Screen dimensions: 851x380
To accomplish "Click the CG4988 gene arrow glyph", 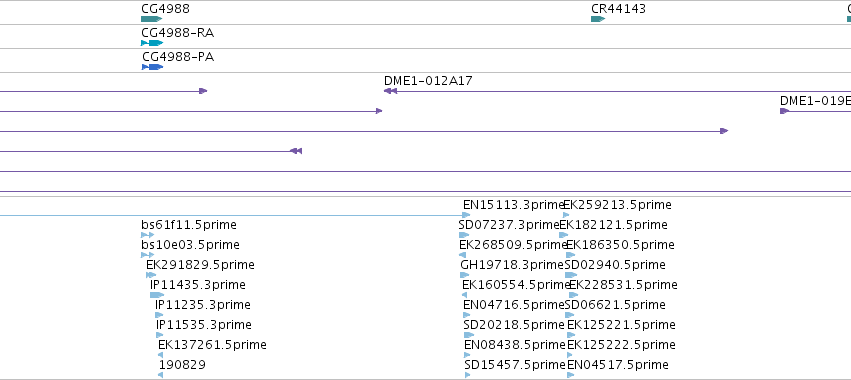I will 151,19.
